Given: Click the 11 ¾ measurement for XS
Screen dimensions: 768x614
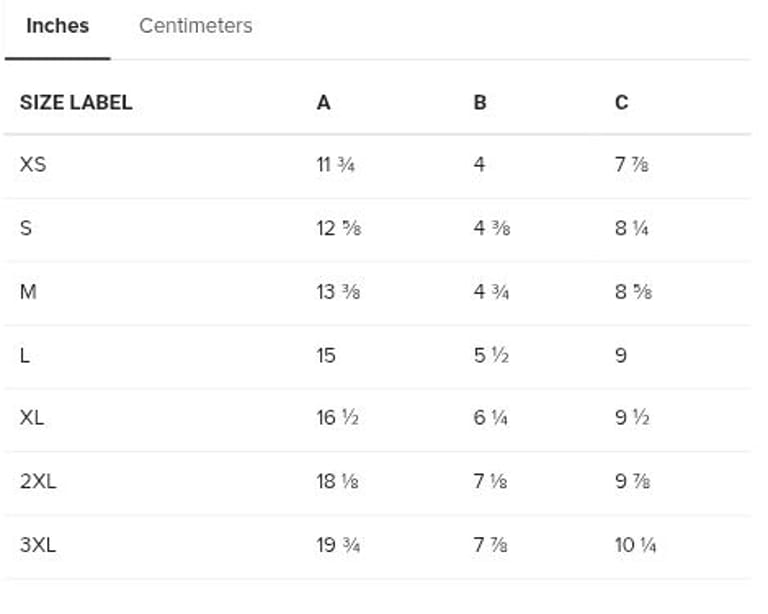Looking at the screenshot, I should coord(335,164).
